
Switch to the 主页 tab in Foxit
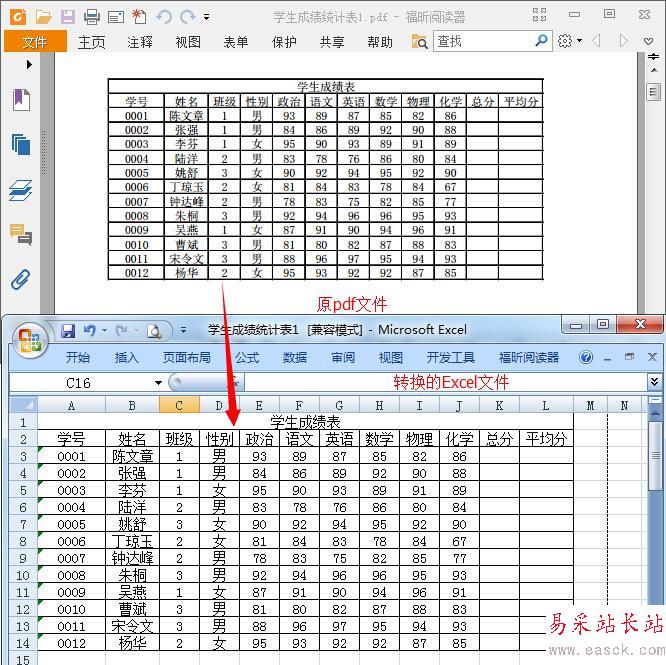tap(91, 42)
